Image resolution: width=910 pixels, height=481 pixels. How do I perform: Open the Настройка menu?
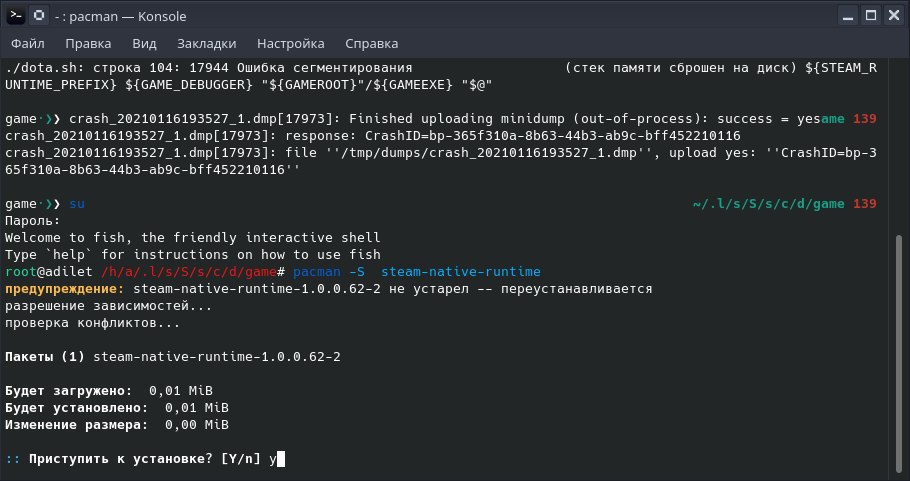click(x=291, y=44)
